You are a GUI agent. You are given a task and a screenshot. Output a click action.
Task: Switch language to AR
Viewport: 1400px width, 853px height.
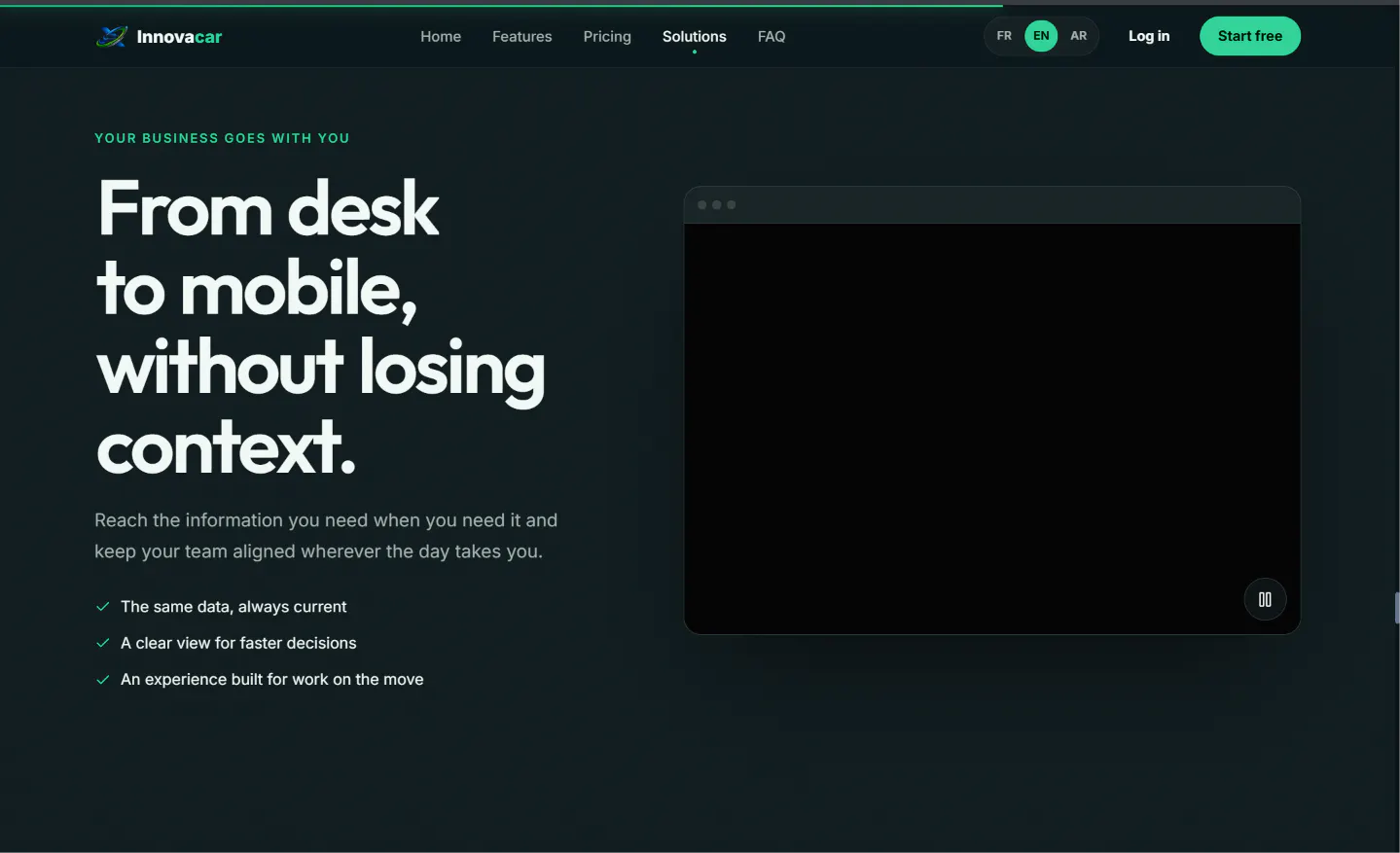[1078, 36]
